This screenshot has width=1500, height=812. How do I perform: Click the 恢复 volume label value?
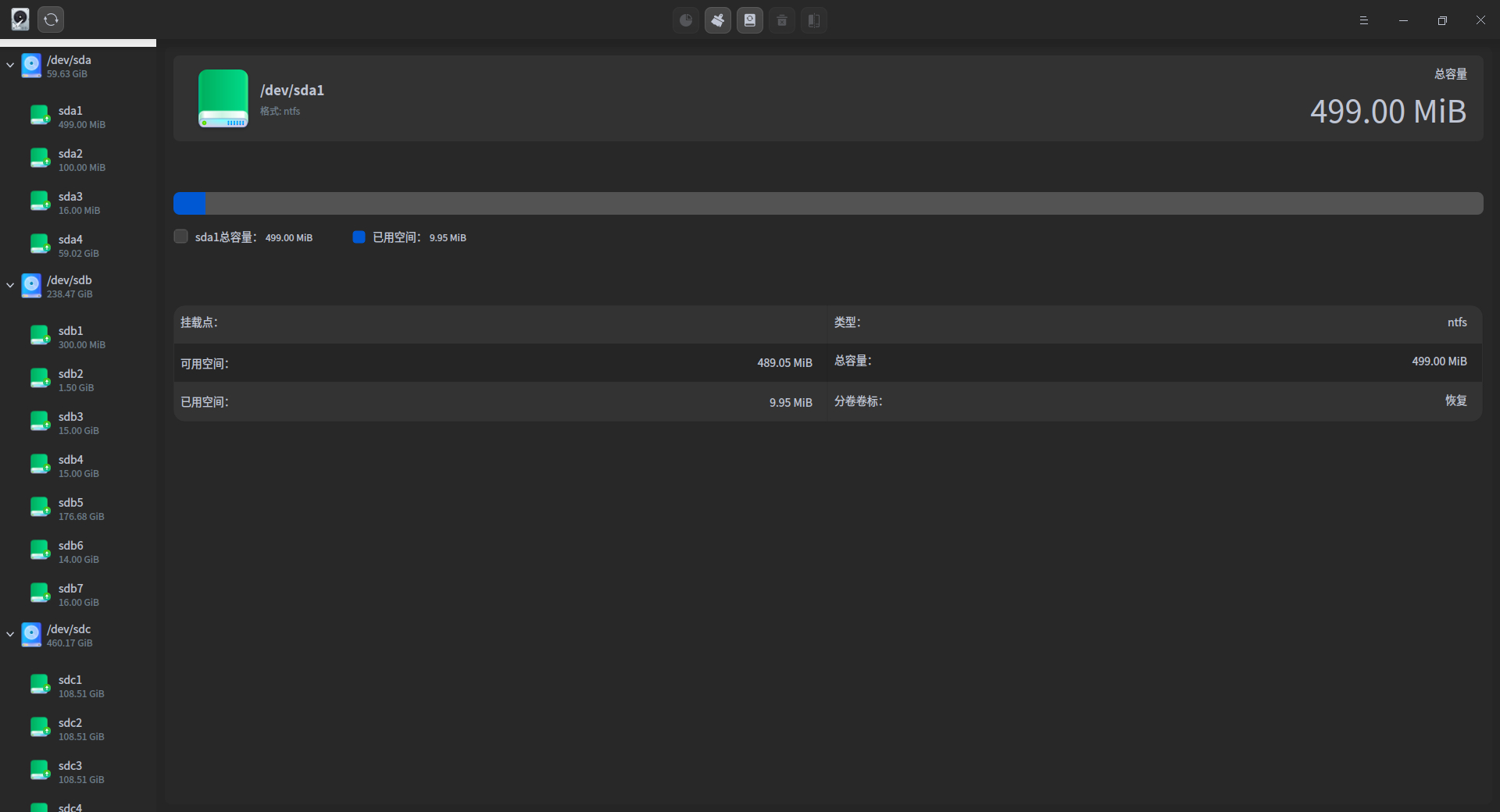(1456, 401)
